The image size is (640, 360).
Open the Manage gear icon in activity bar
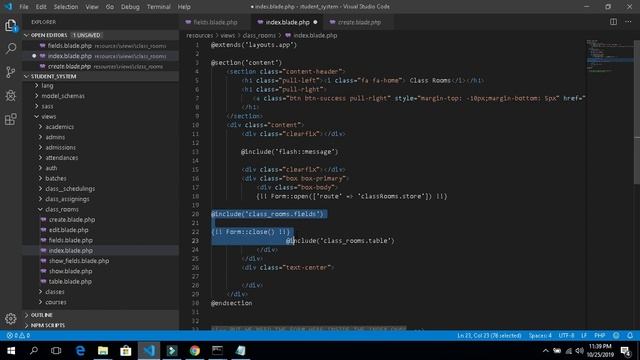coord(11,318)
